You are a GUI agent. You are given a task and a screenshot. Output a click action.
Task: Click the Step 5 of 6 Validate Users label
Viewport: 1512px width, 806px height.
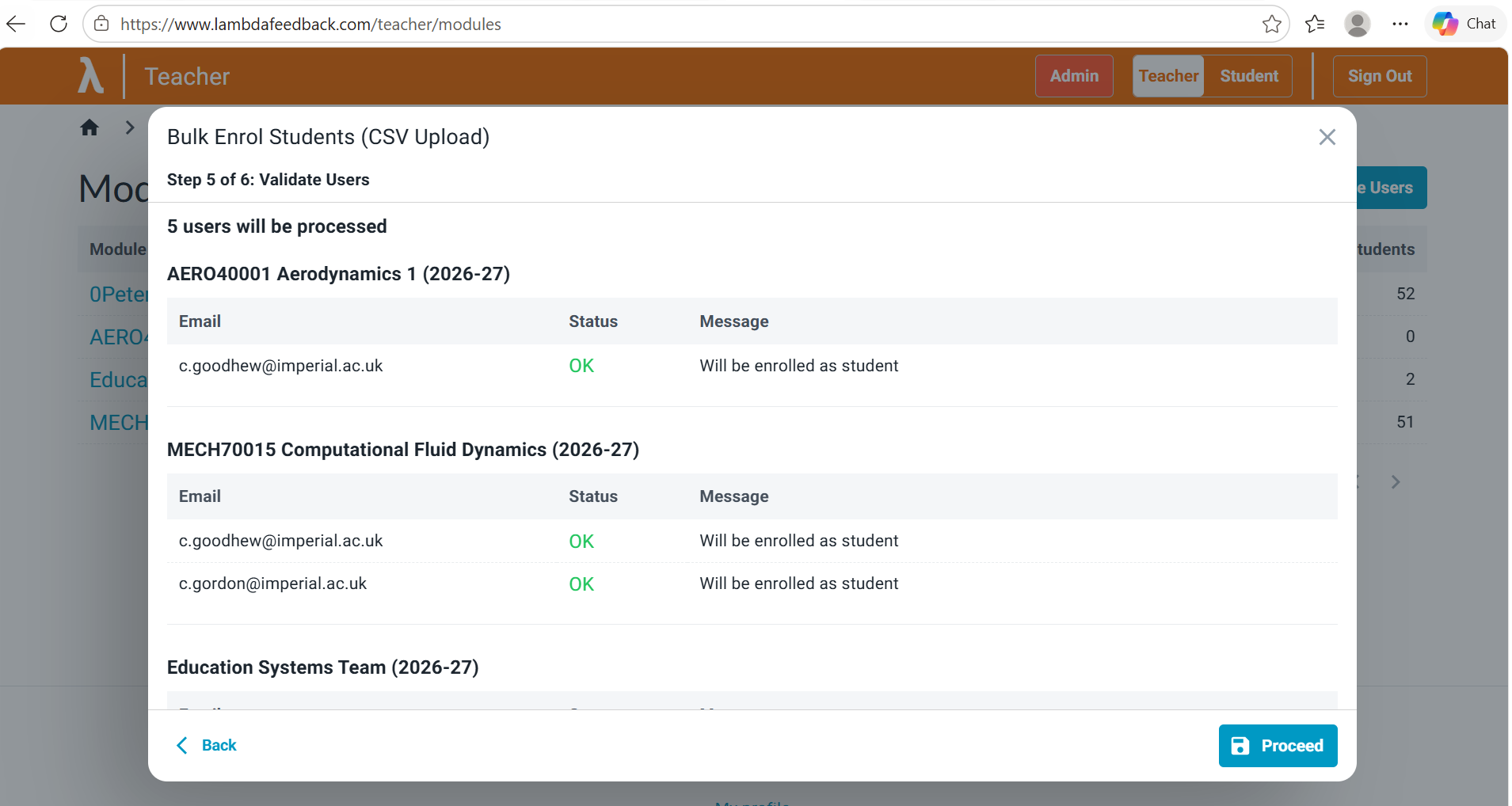point(269,180)
